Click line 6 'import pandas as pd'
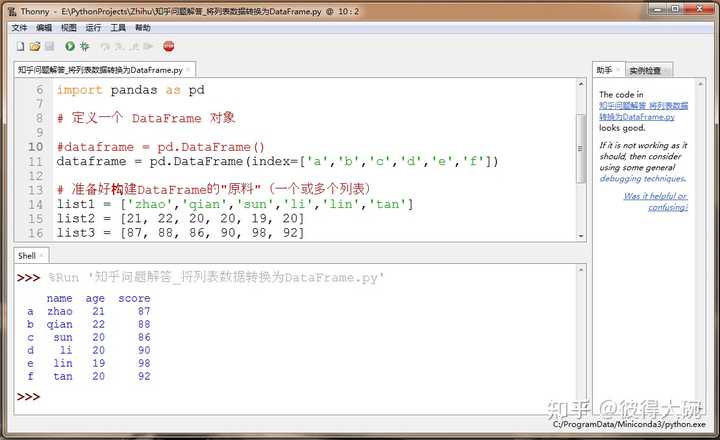720x440 pixels. [130, 90]
